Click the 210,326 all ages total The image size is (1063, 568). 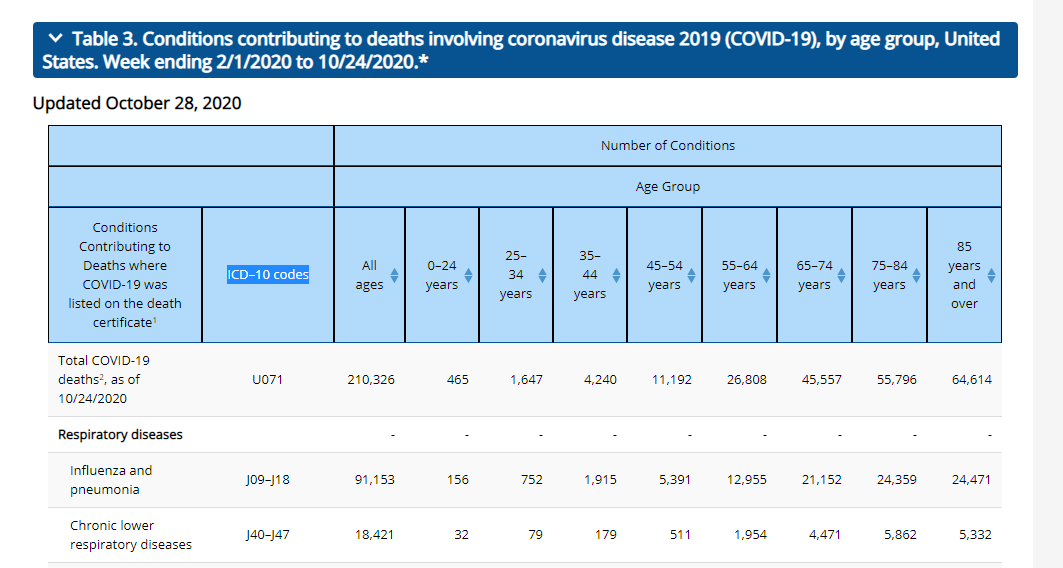click(371, 380)
